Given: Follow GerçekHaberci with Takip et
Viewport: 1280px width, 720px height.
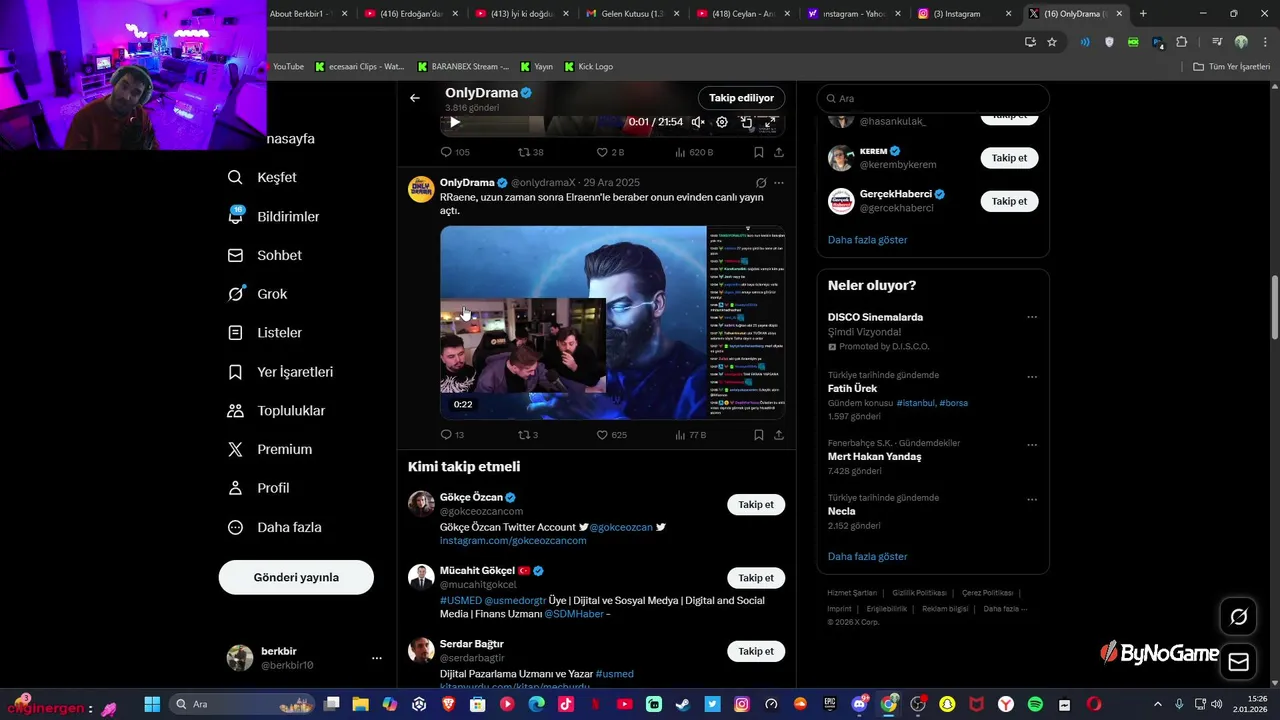Looking at the screenshot, I should pyautogui.click(x=1009, y=201).
